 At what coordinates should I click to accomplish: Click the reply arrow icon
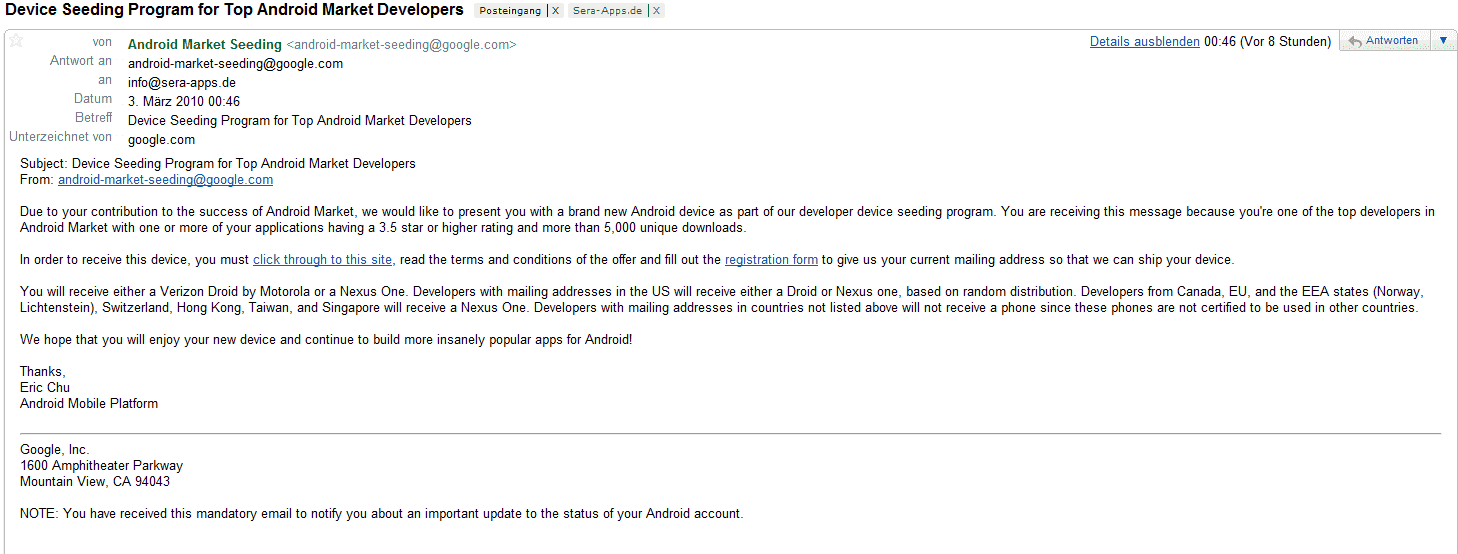tap(1356, 41)
